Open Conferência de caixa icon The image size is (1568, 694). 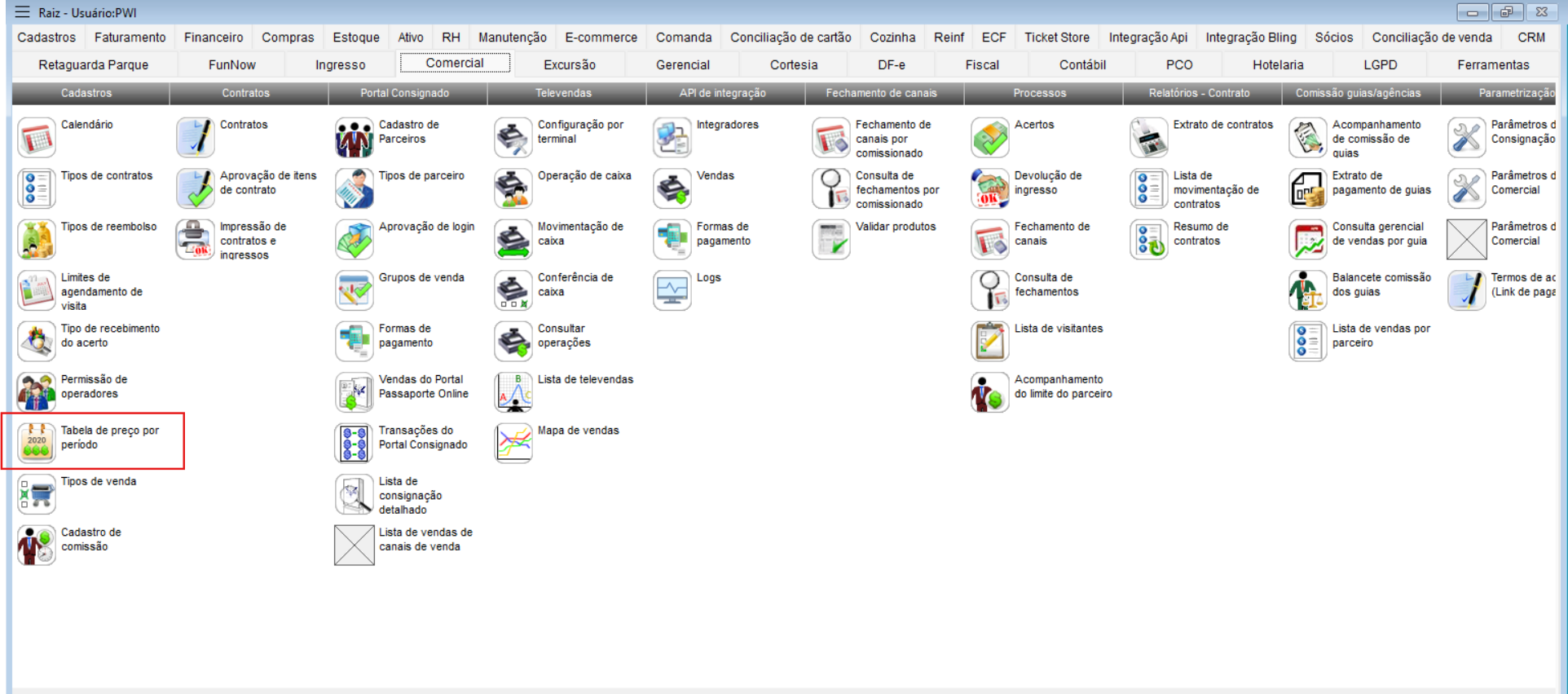(513, 290)
